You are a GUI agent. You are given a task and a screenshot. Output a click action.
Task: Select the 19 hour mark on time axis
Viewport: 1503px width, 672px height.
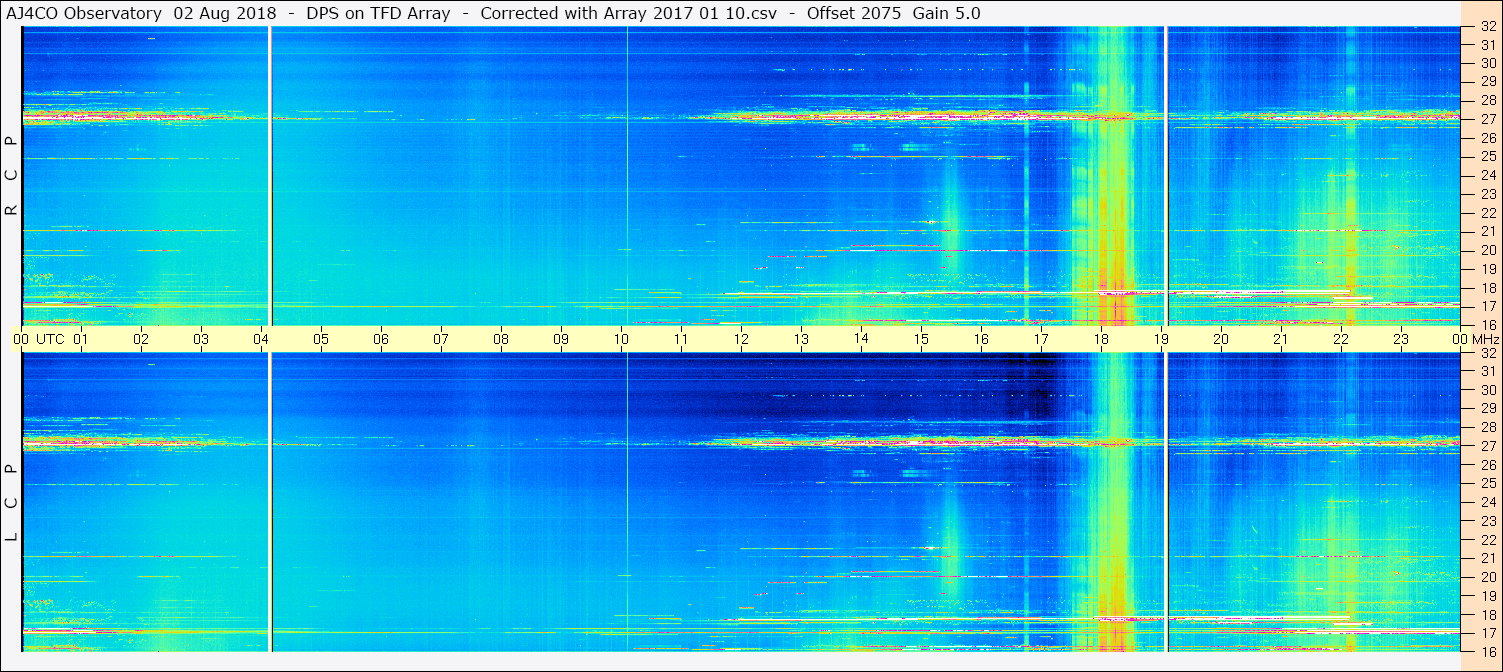pyautogui.click(x=1161, y=339)
